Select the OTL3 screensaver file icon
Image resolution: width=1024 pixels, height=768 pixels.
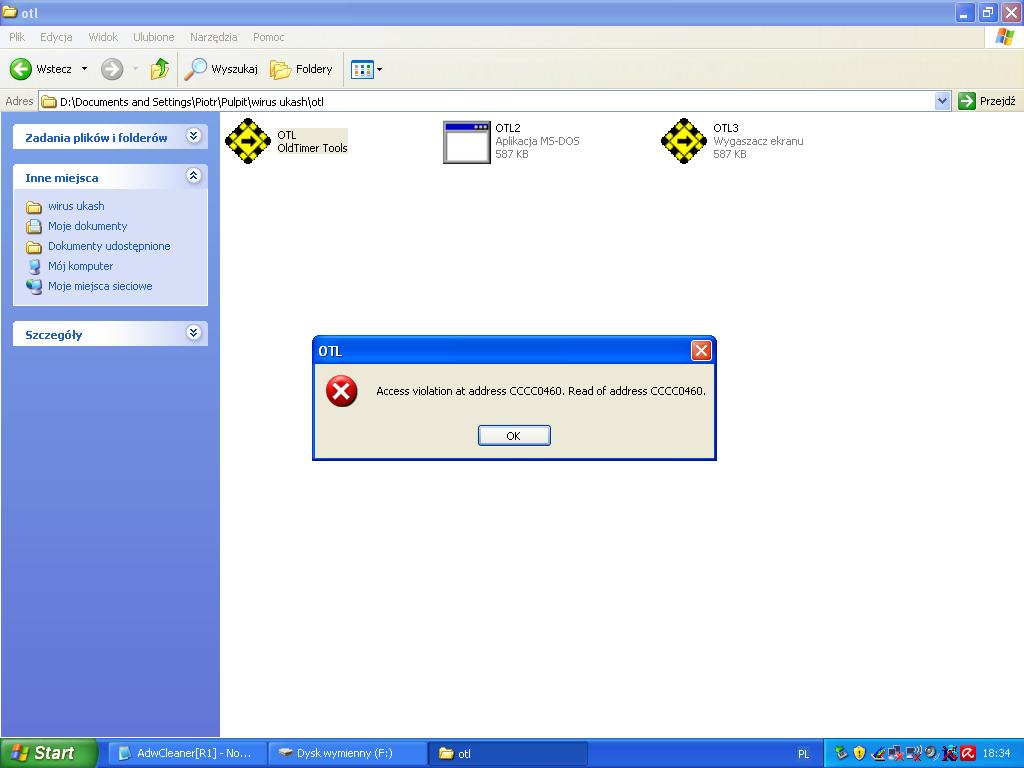(x=684, y=141)
